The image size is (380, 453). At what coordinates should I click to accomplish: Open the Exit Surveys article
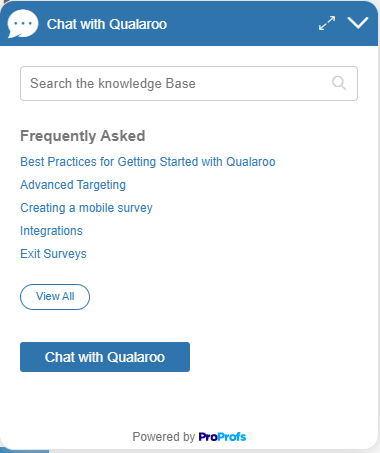click(x=53, y=254)
